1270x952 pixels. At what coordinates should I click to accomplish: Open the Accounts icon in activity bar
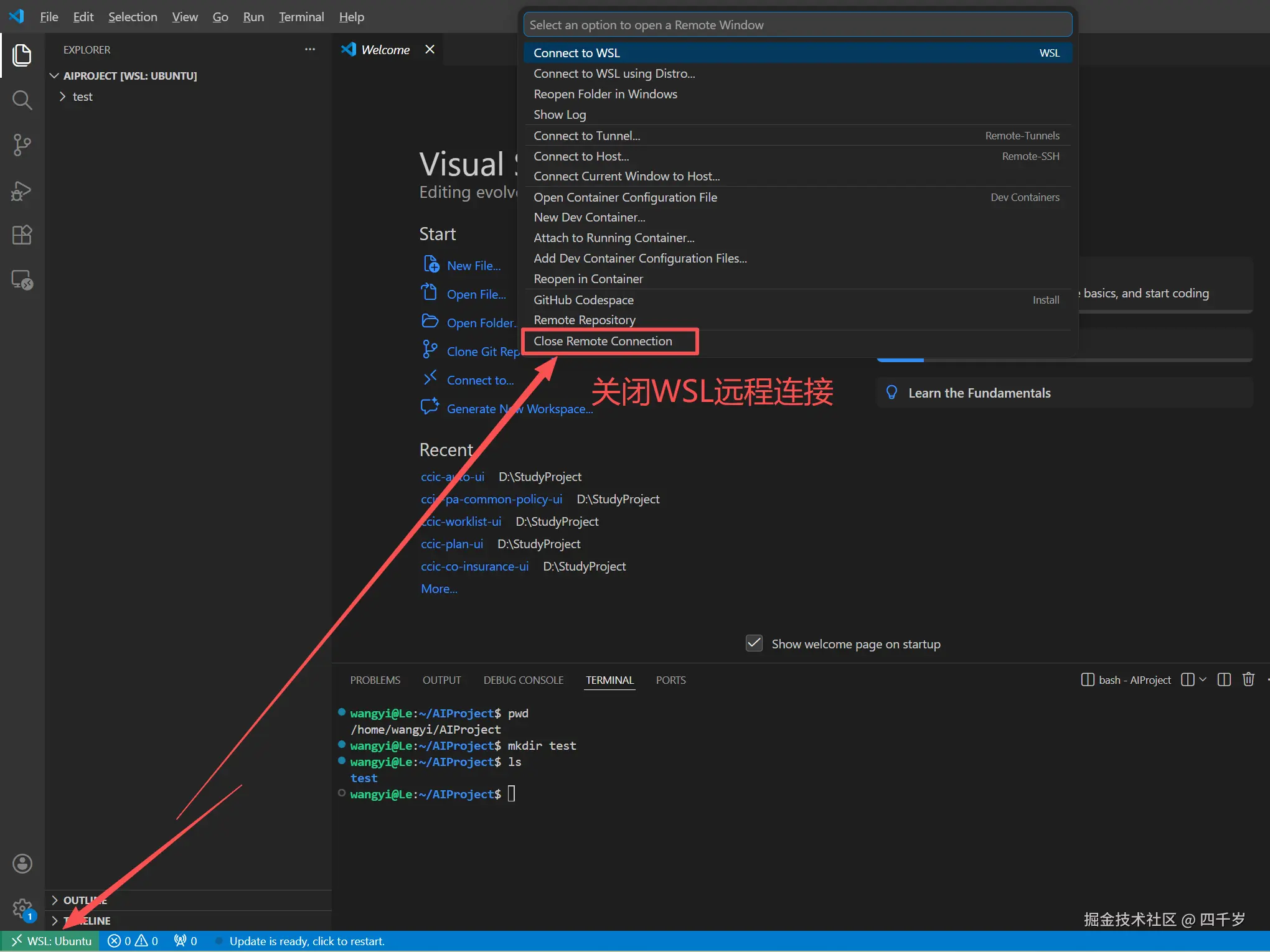(x=22, y=864)
